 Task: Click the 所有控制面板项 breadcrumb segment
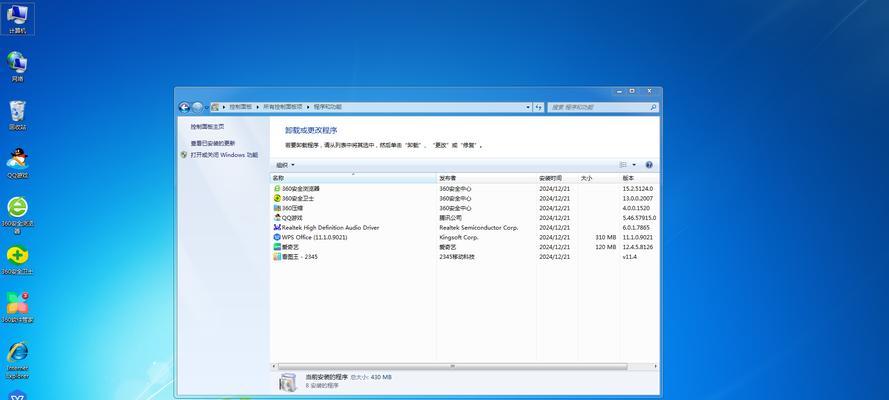tap(282, 107)
